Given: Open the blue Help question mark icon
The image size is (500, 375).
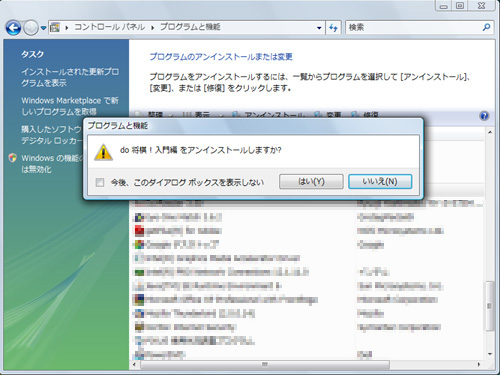Looking at the screenshot, I should pos(484,116).
